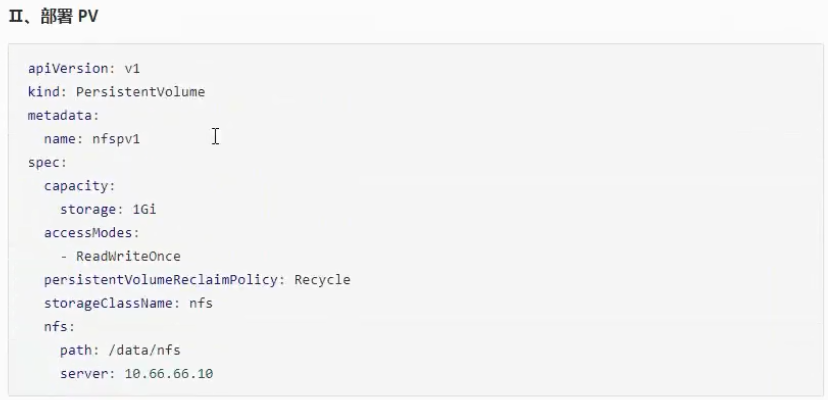This screenshot has width=828, height=400.
Task: Click the nfs value after storageClassName
Action: [x=201, y=303]
